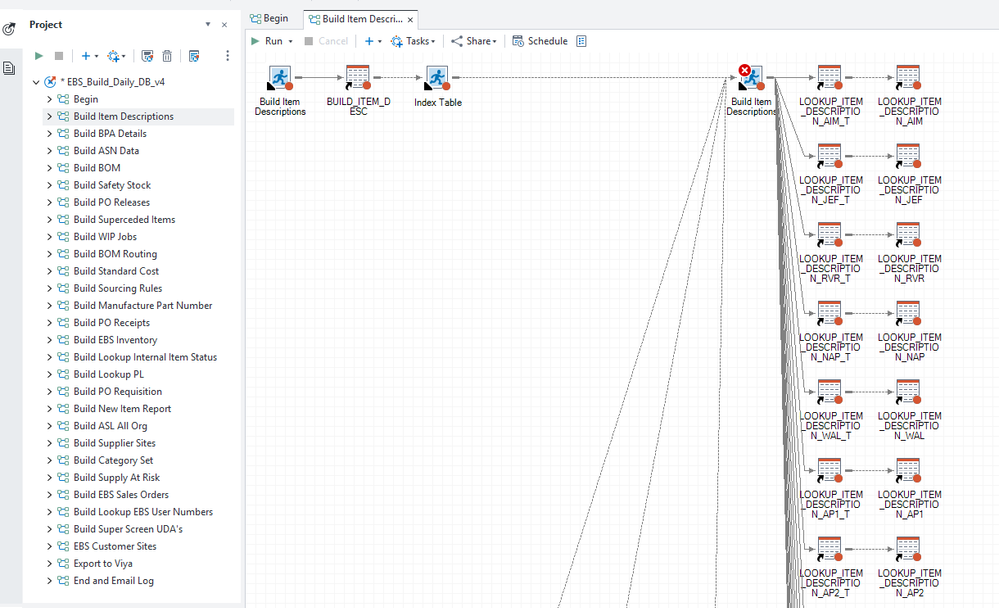Expand the Build BOM tree item
This screenshot has width=999, height=608.
point(49,168)
